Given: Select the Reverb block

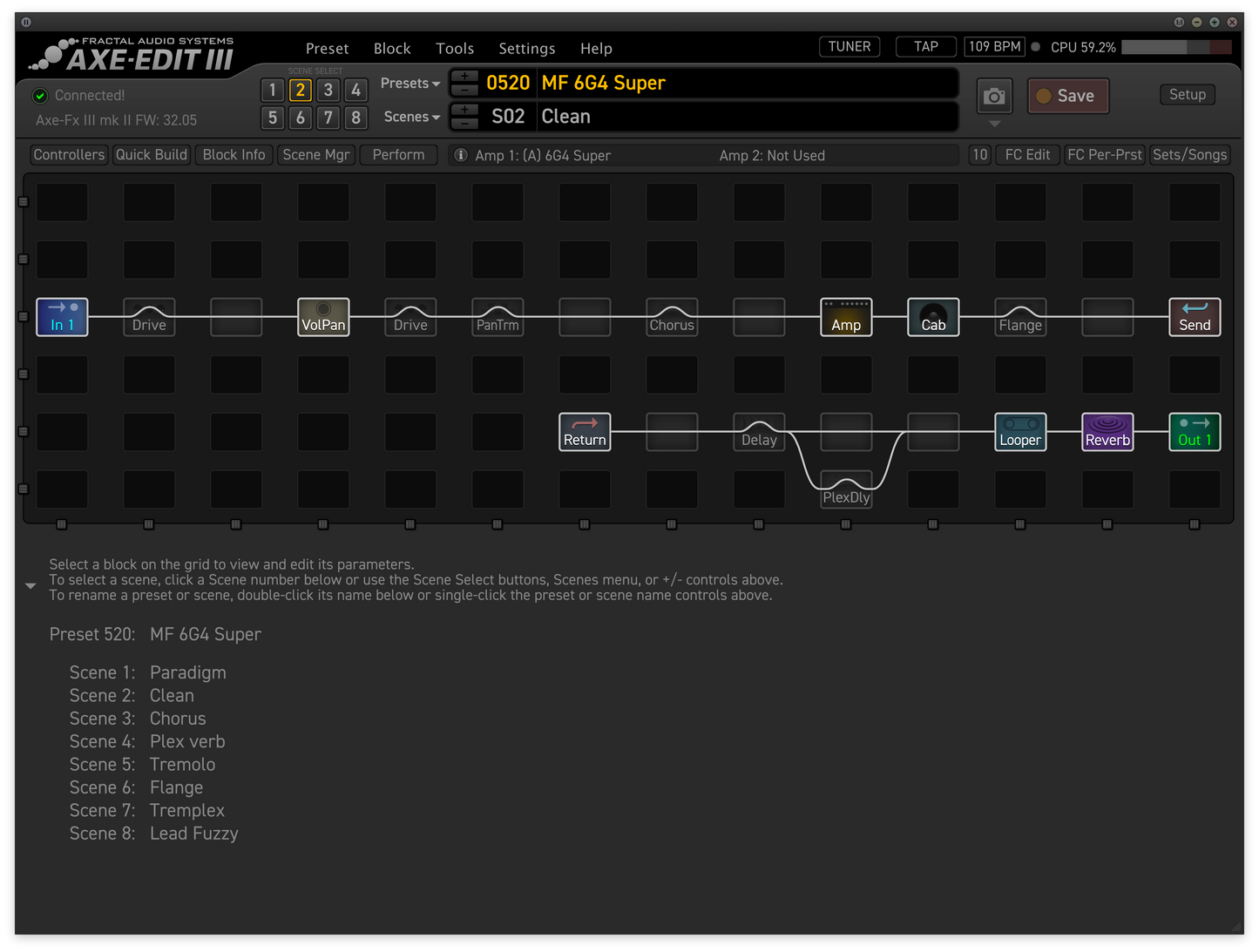Looking at the screenshot, I should pos(1107,432).
